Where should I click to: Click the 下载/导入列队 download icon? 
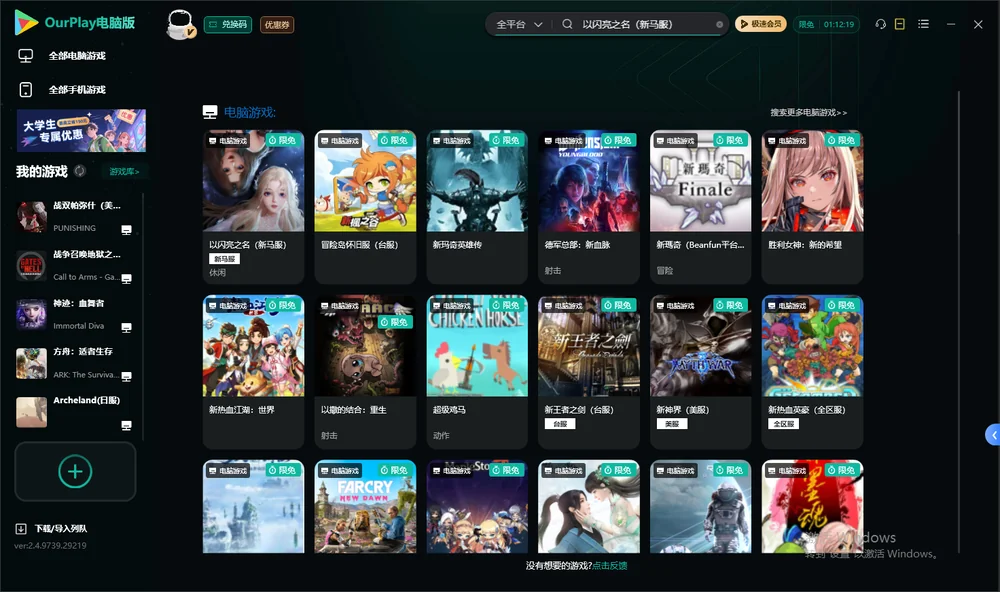pos(21,529)
